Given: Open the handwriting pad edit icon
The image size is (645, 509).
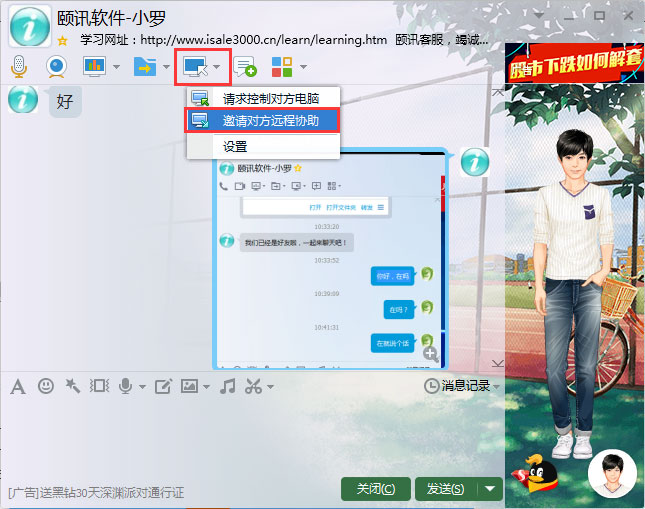Looking at the screenshot, I should click(163, 386).
